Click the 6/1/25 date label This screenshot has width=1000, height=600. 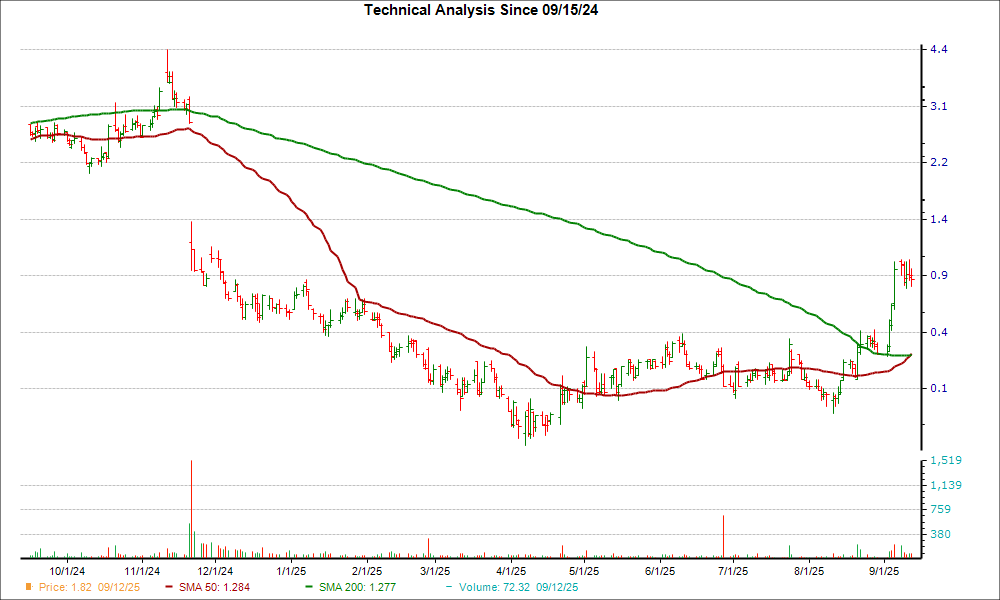pyautogui.click(x=659, y=571)
